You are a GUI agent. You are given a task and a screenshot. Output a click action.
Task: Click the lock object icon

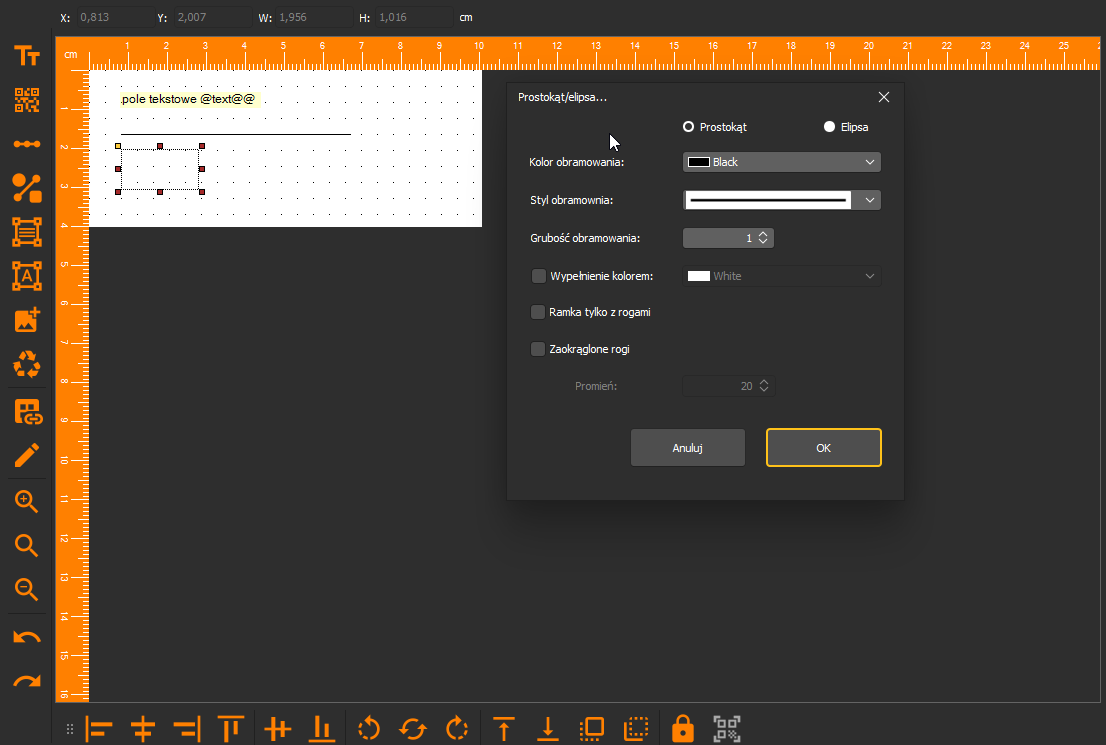pyautogui.click(x=682, y=728)
